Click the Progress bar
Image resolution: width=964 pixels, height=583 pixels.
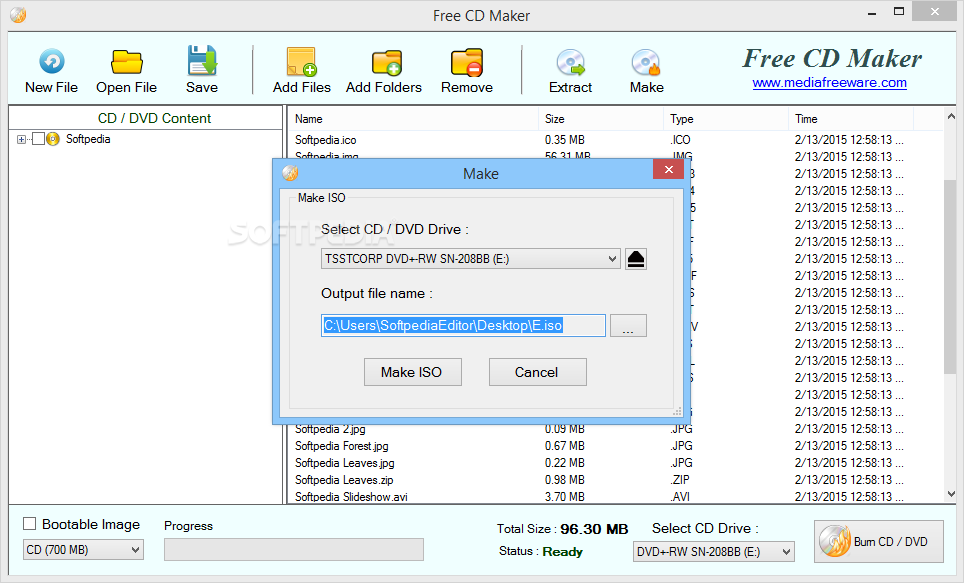(x=294, y=550)
